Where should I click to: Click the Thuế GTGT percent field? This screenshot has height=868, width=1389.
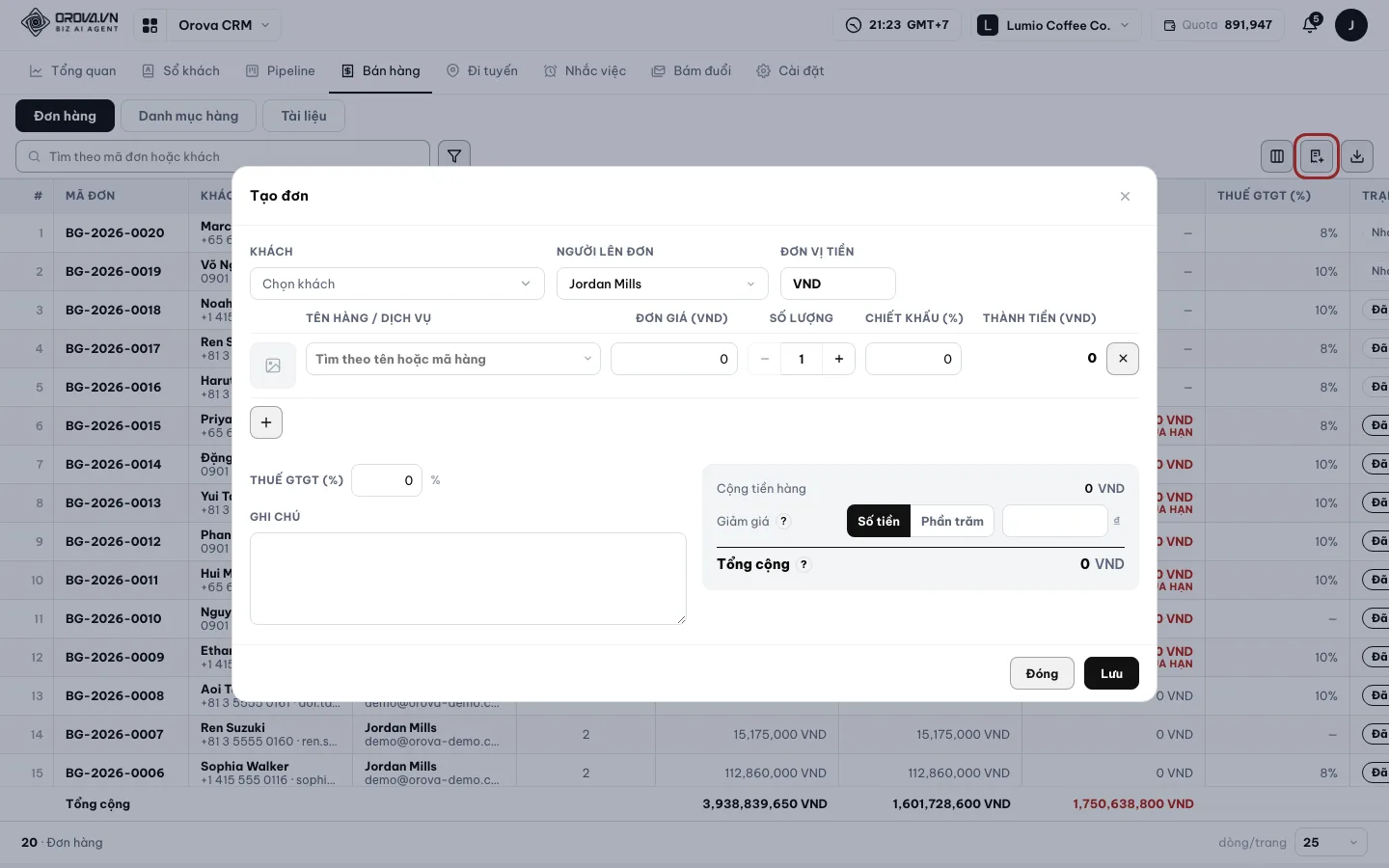click(387, 480)
